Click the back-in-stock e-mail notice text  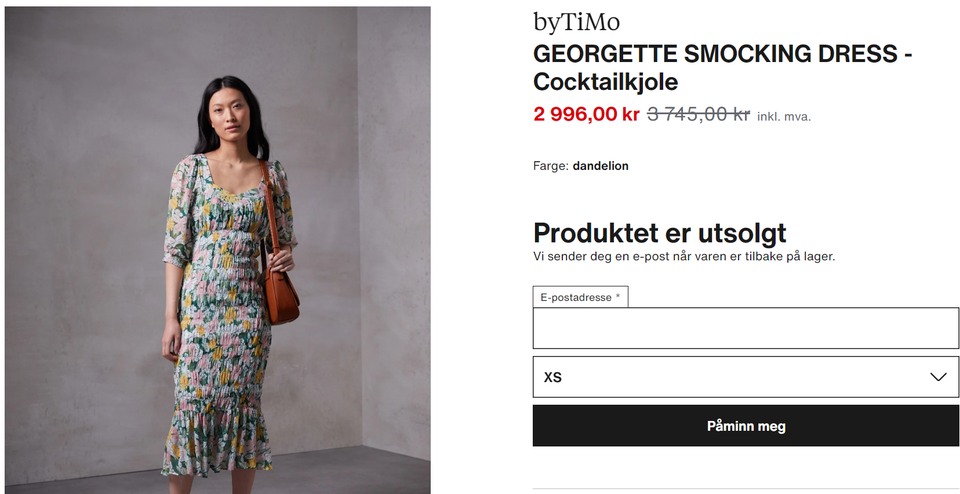pos(684,256)
